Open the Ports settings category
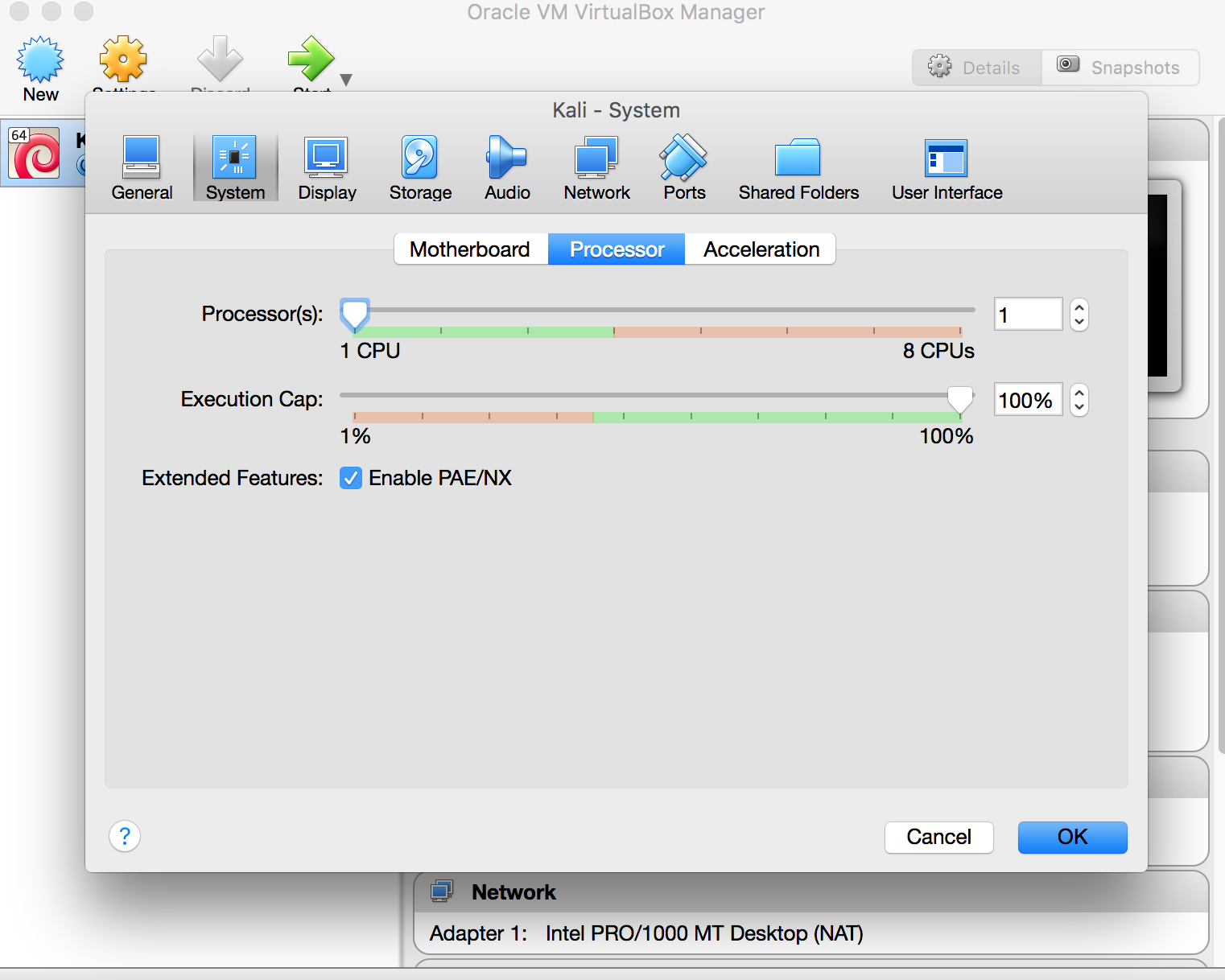The height and width of the screenshot is (980, 1225). pyautogui.click(x=684, y=168)
